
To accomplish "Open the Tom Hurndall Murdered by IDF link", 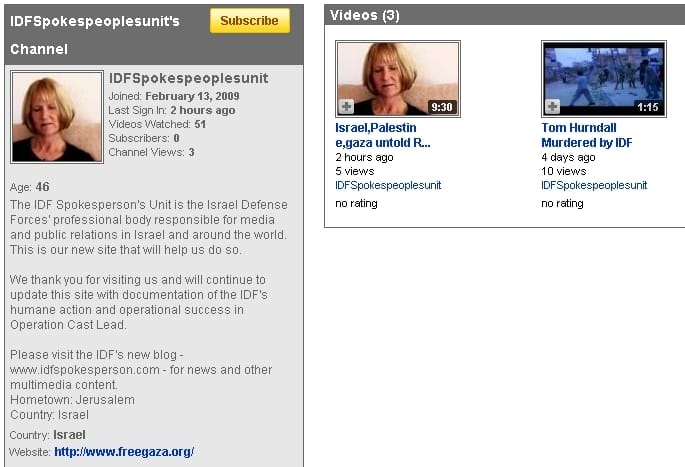I will (587, 135).
